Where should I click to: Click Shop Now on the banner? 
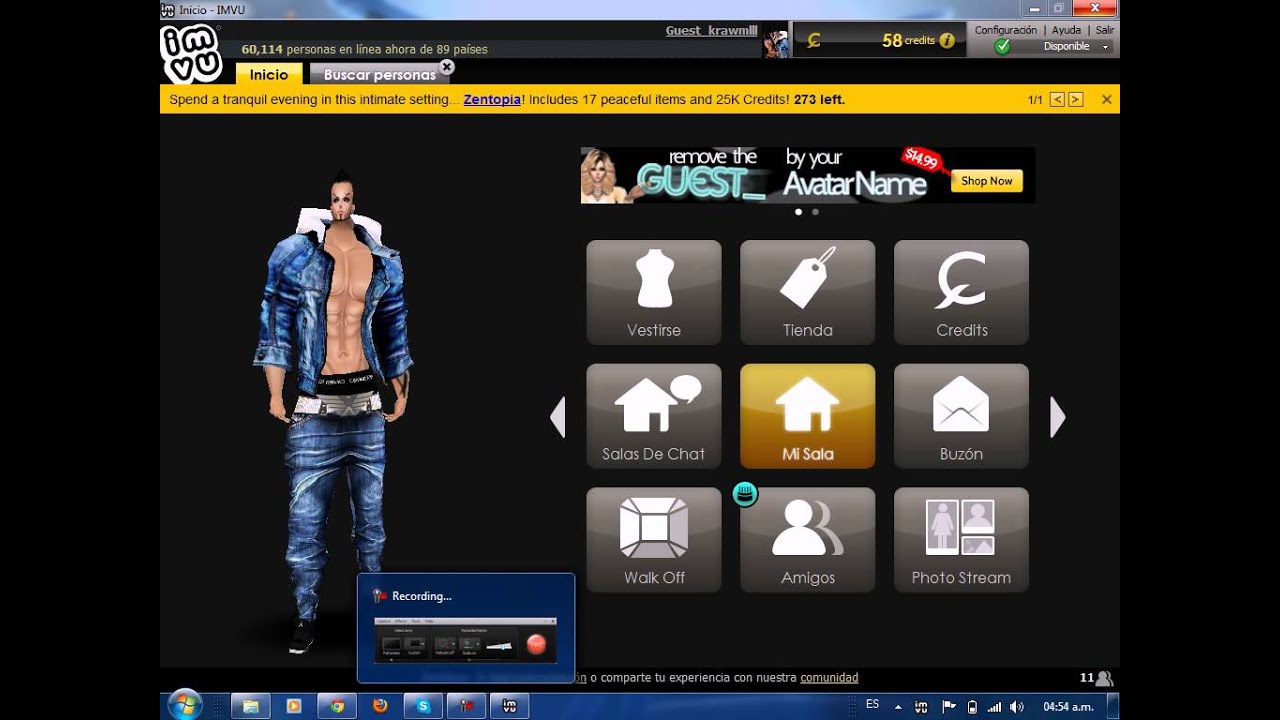(x=987, y=181)
